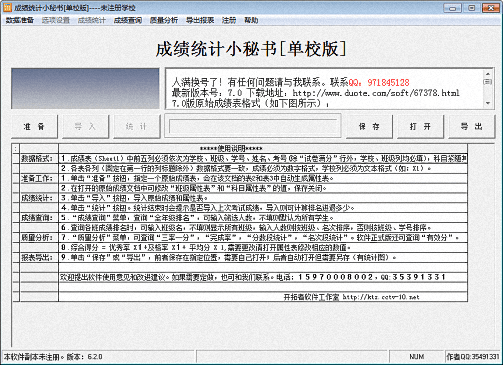Open the 成绩统计 menu
The height and width of the screenshot is (365, 503).
pos(92,20)
